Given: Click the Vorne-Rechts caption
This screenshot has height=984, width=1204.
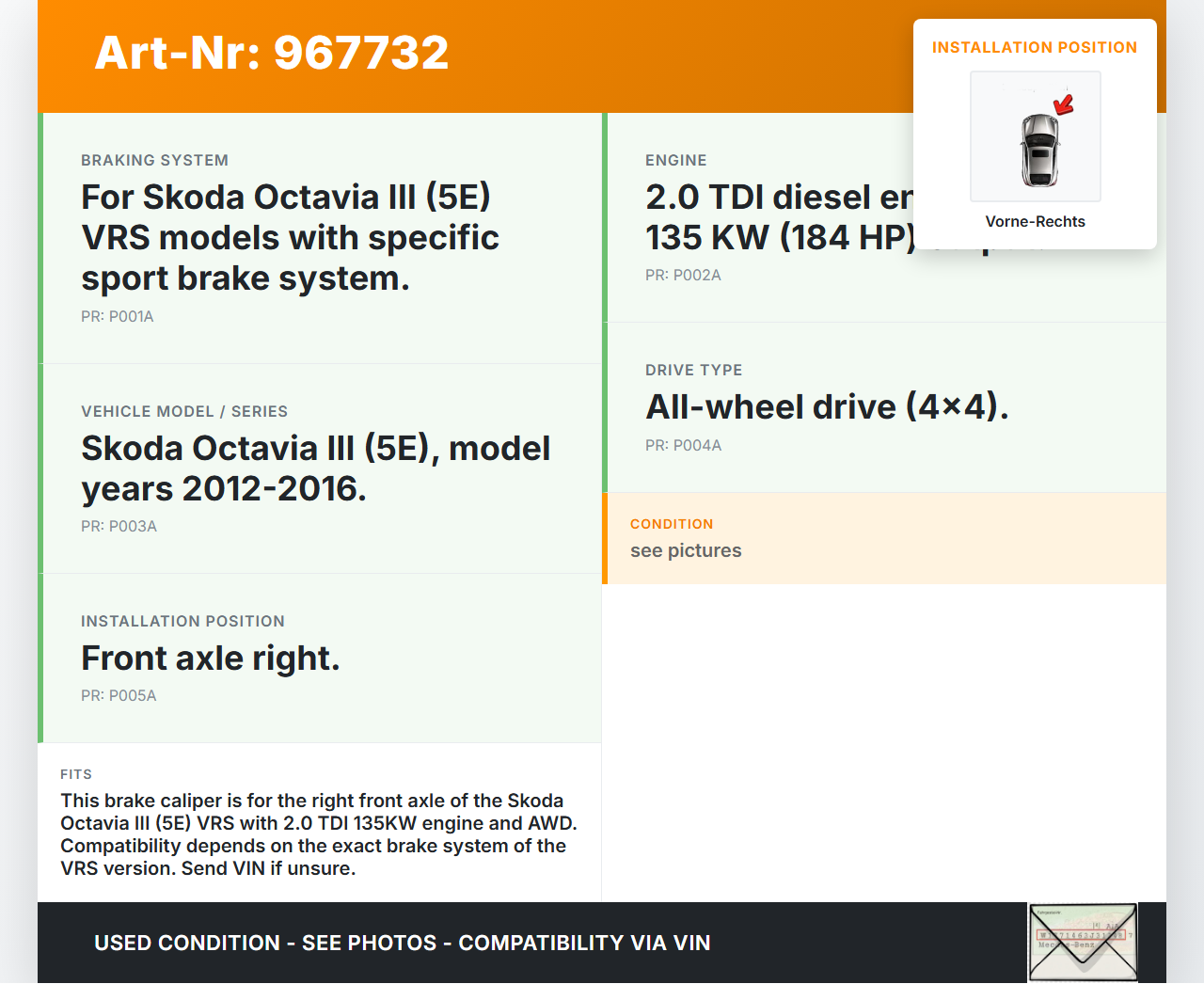Looking at the screenshot, I should [1035, 221].
